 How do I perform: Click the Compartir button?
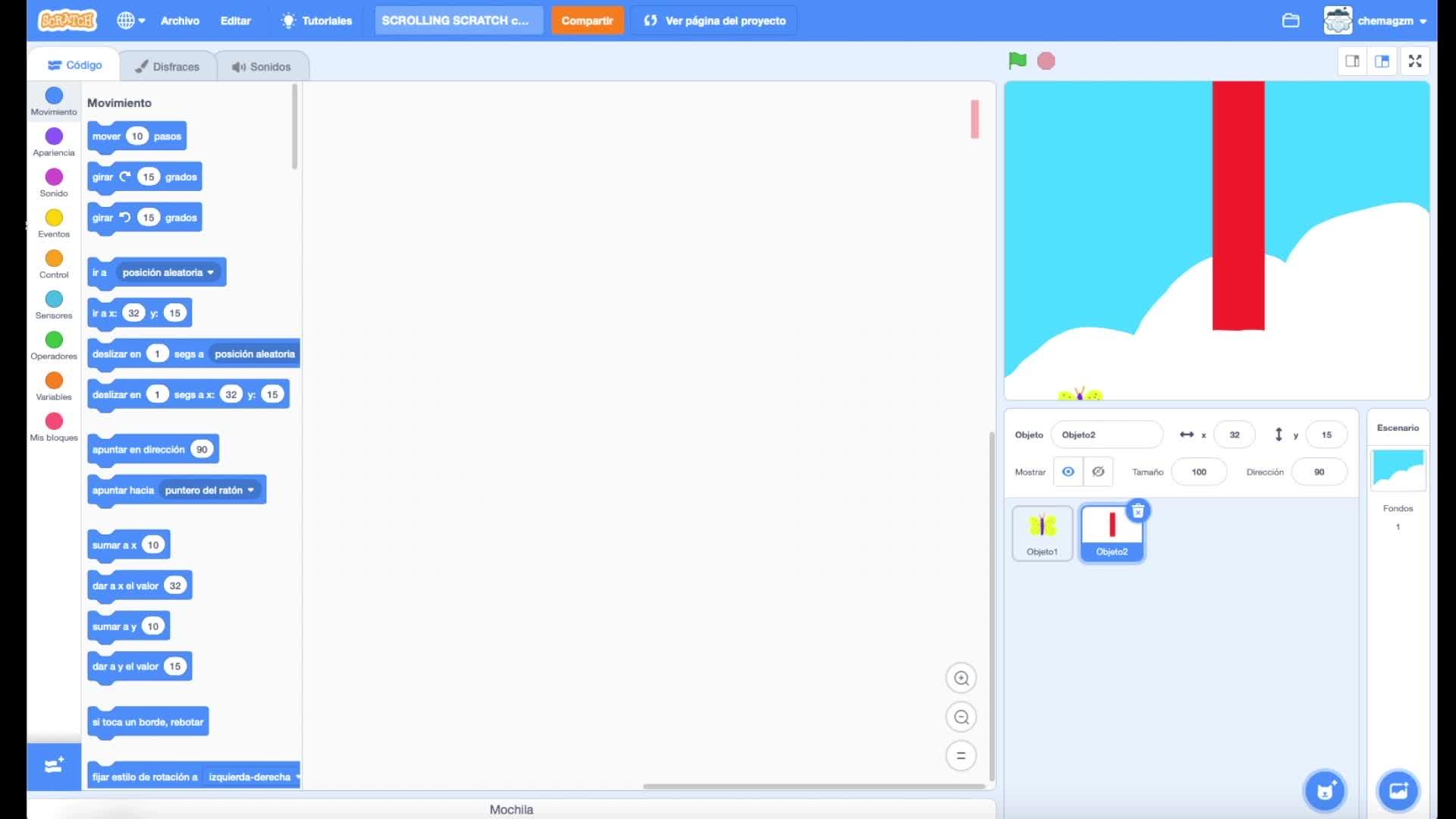(x=587, y=20)
